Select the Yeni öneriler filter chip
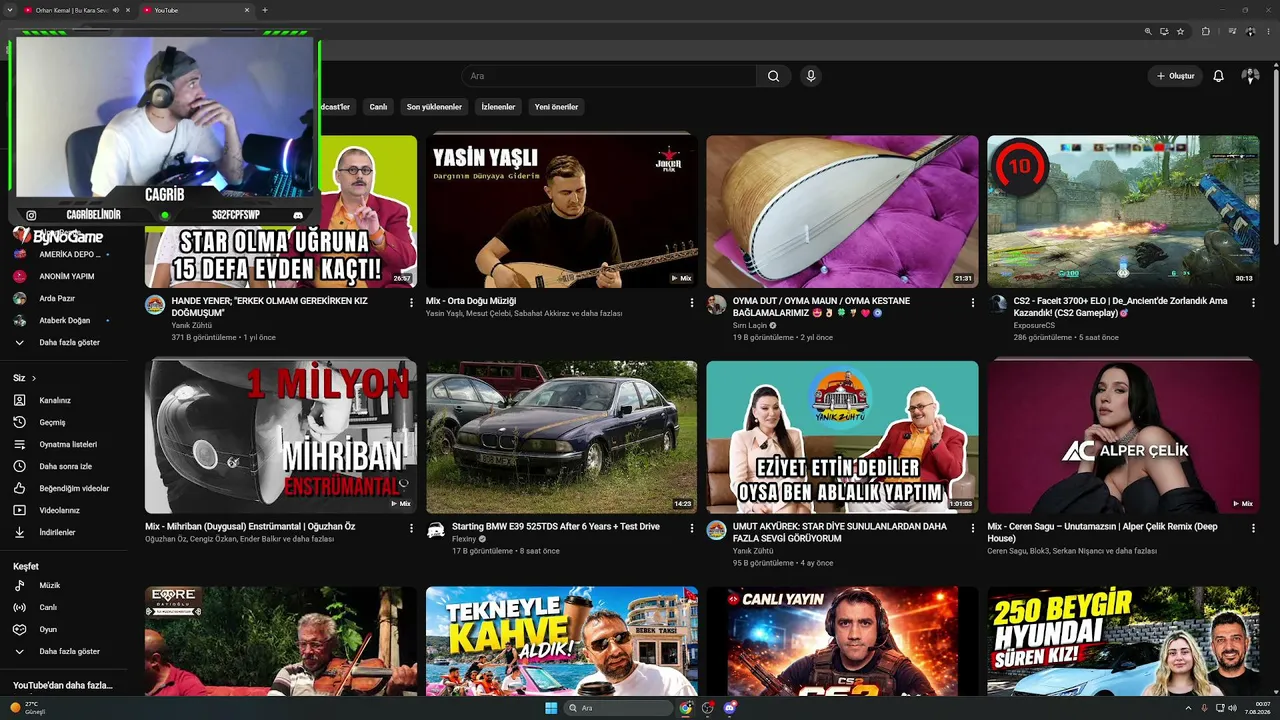Image resolution: width=1280 pixels, height=720 pixels. (556, 107)
